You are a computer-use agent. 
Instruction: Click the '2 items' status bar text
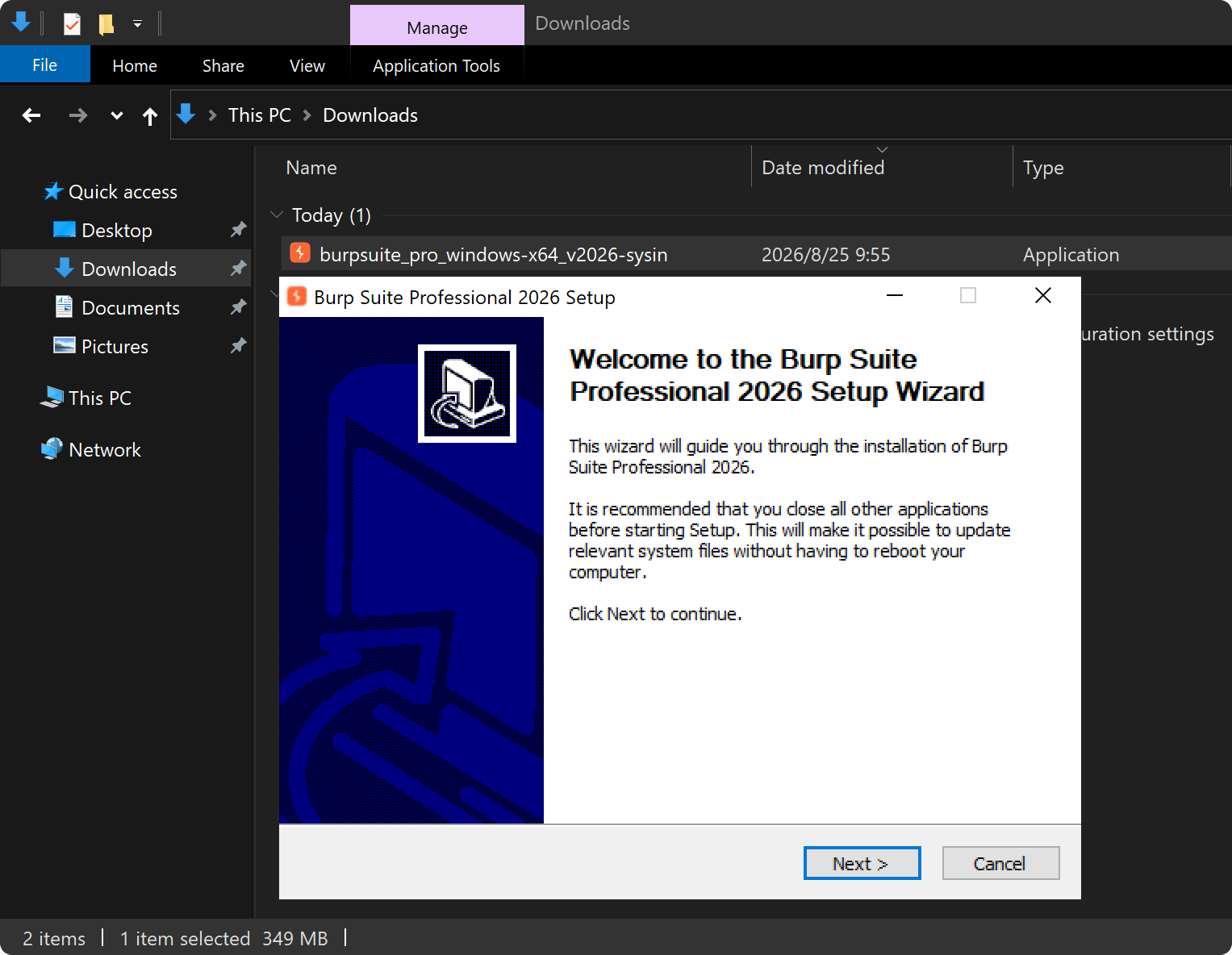tap(54, 939)
